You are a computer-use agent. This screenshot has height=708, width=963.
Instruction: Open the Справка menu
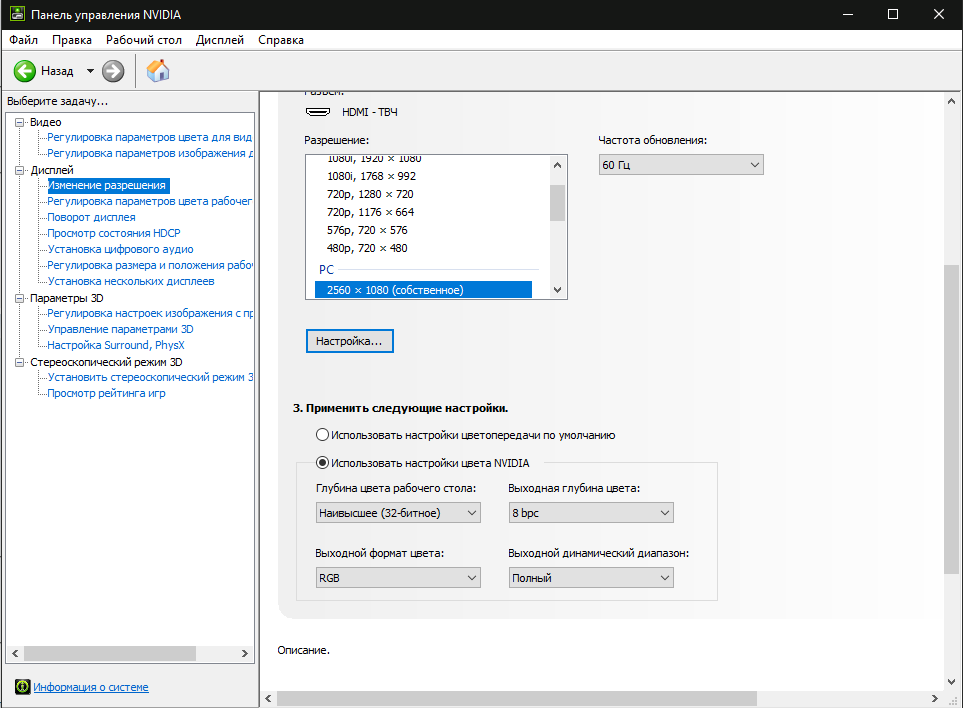click(281, 40)
